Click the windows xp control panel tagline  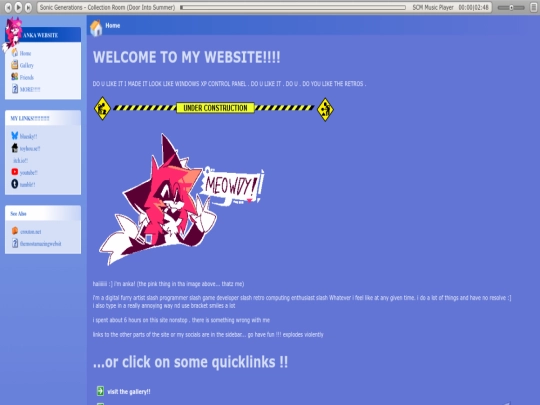click(x=229, y=84)
